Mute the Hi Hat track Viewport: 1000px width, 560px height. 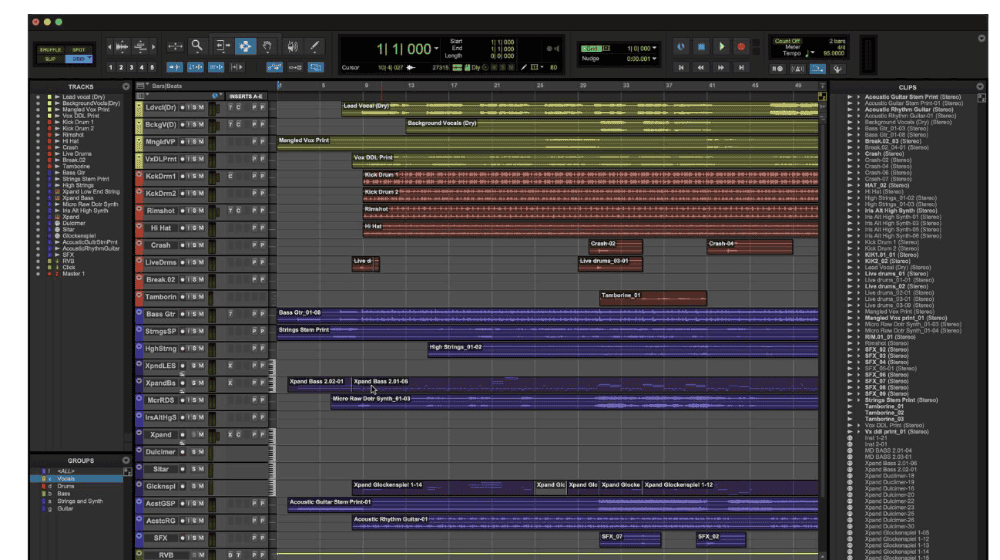[201, 227]
